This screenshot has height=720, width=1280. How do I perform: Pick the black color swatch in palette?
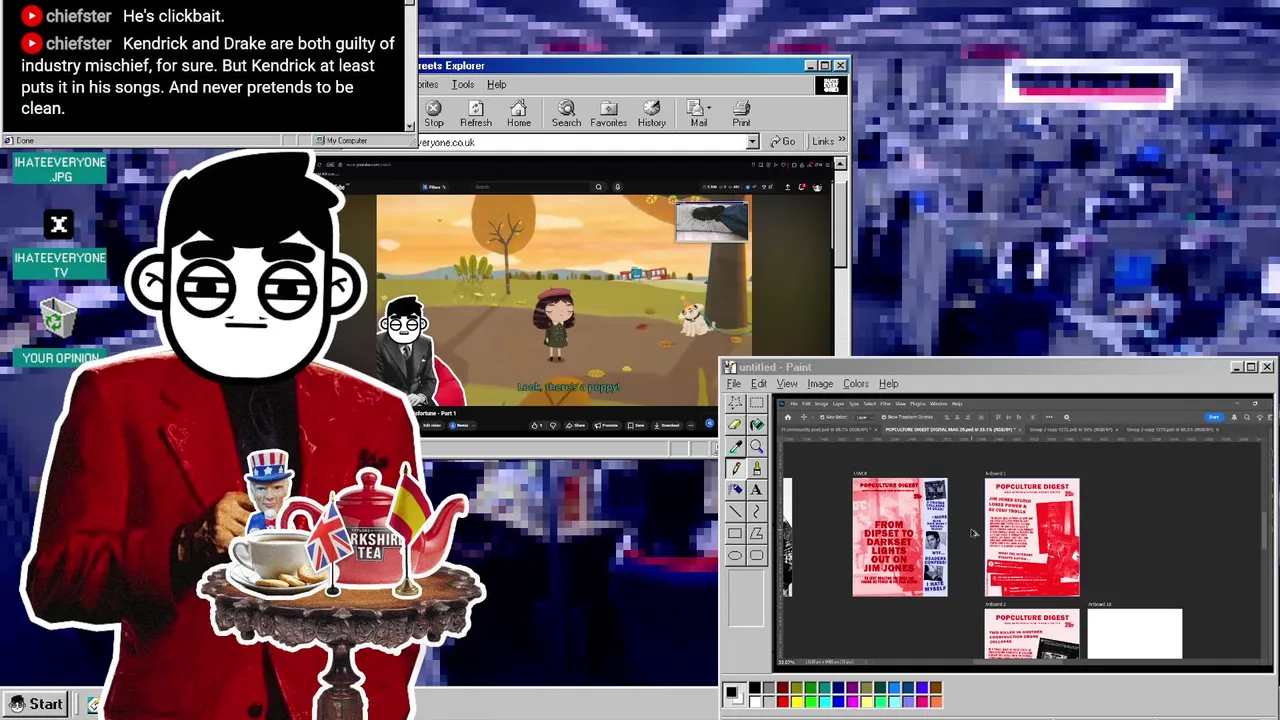[755, 688]
